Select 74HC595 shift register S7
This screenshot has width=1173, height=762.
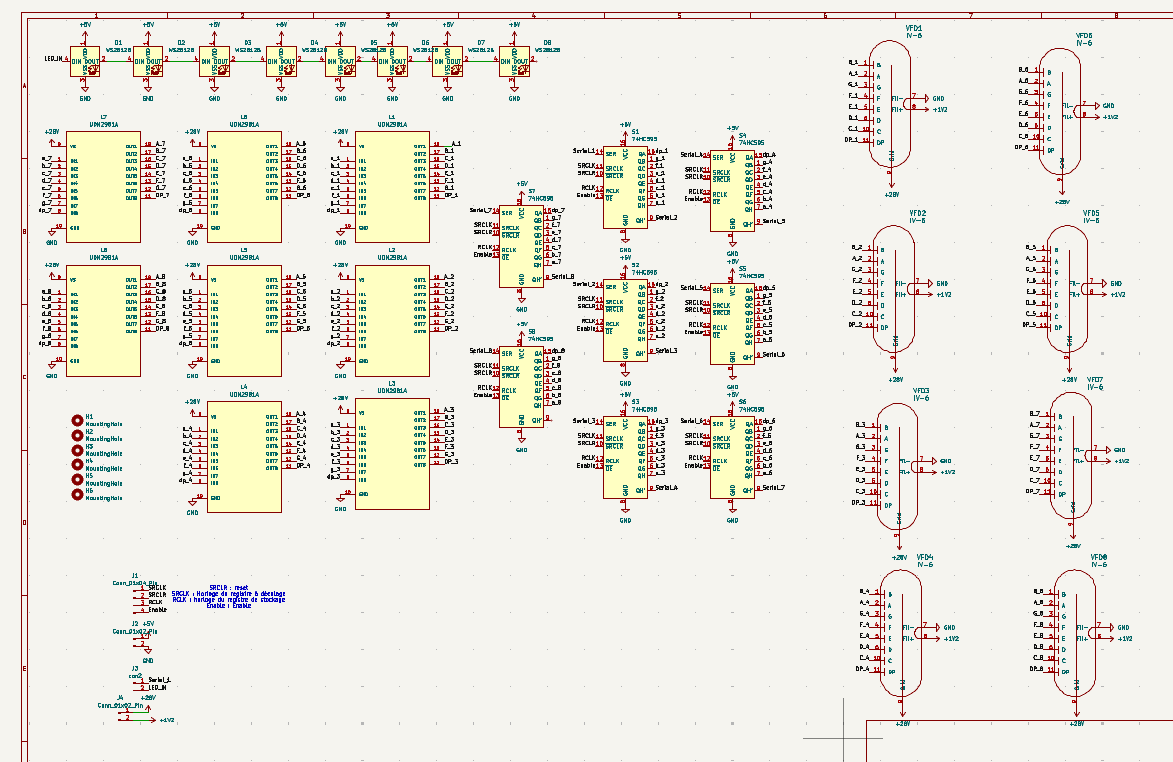coord(521,246)
